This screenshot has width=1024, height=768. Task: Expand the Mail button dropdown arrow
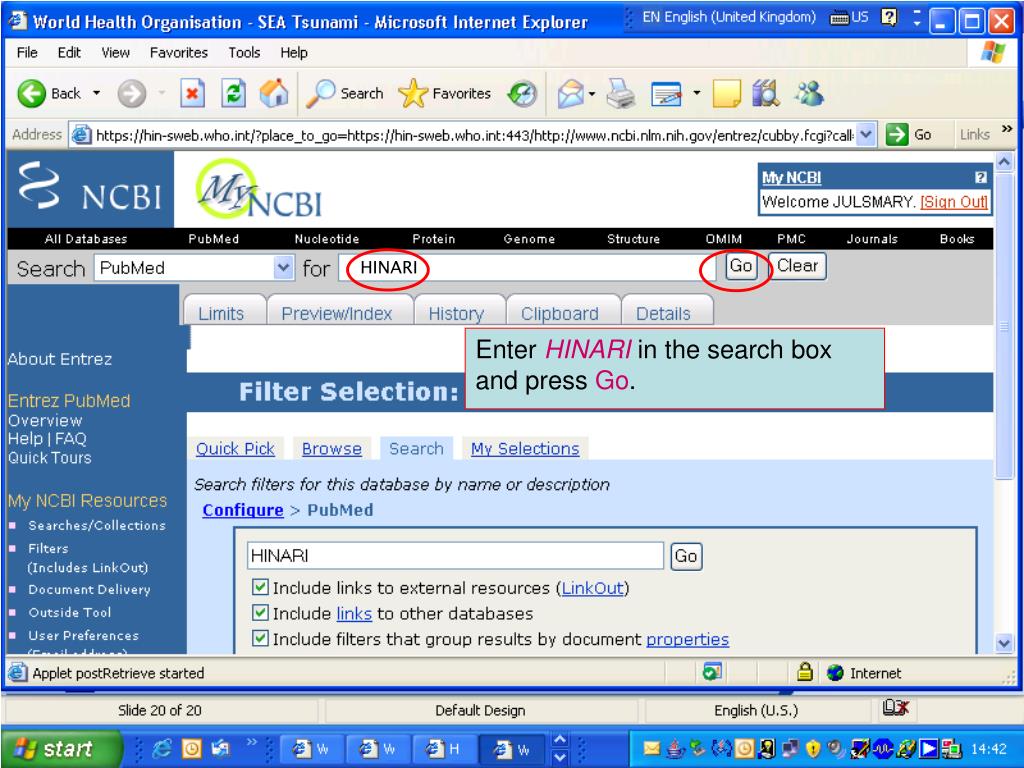[592, 94]
